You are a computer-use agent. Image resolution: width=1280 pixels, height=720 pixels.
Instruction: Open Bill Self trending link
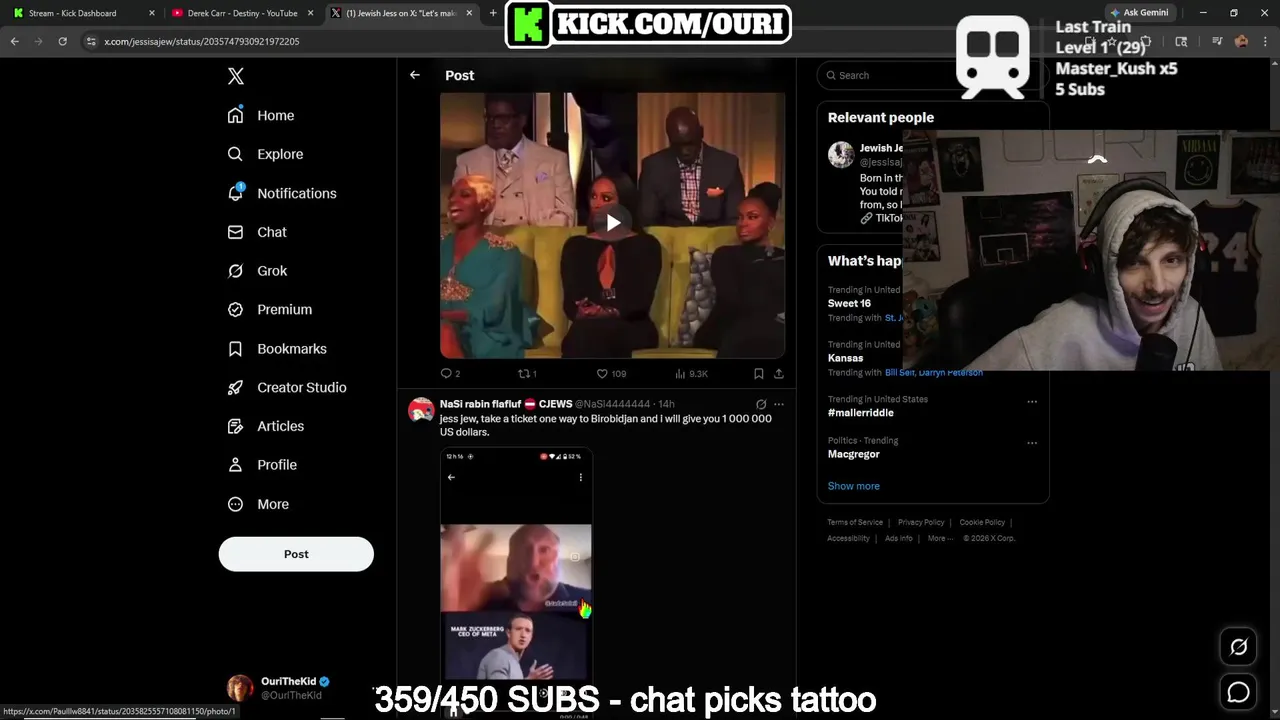coord(900,372)
